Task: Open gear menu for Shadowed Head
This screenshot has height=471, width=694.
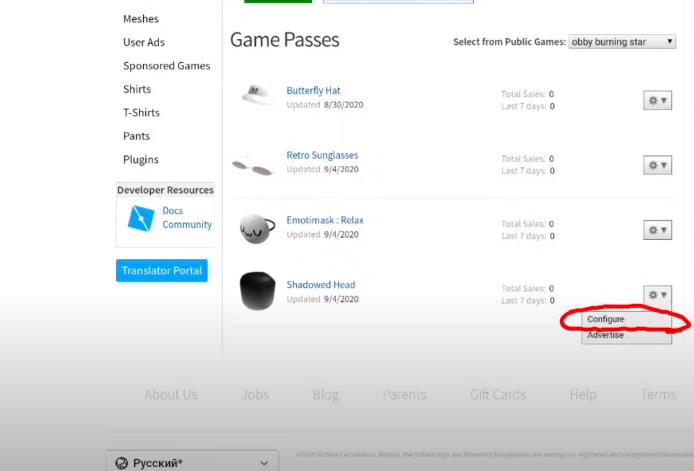Action: pos(657,295)
